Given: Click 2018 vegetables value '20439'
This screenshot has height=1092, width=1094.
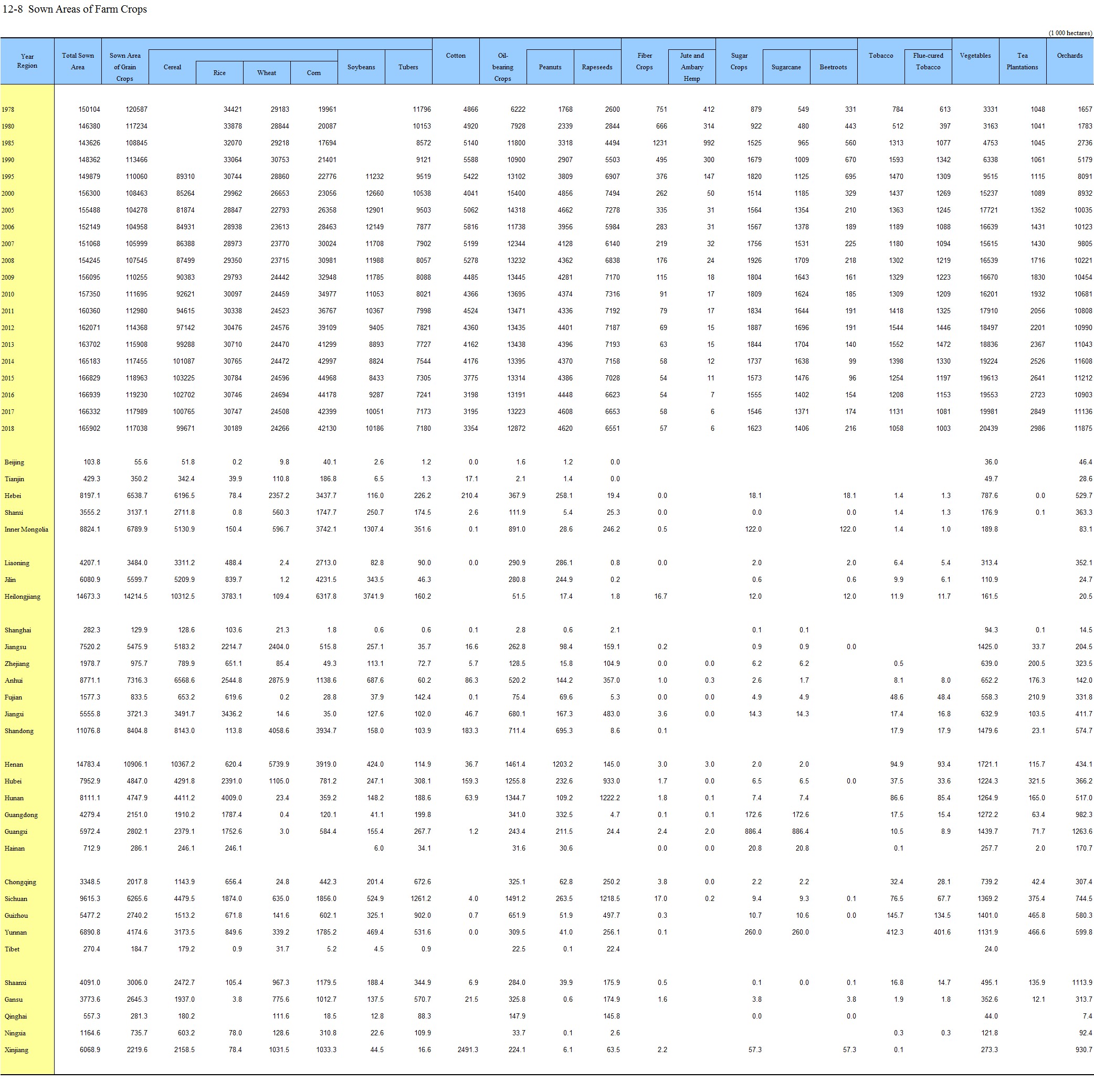Looking at the screenshot, I should click(988, 429).
